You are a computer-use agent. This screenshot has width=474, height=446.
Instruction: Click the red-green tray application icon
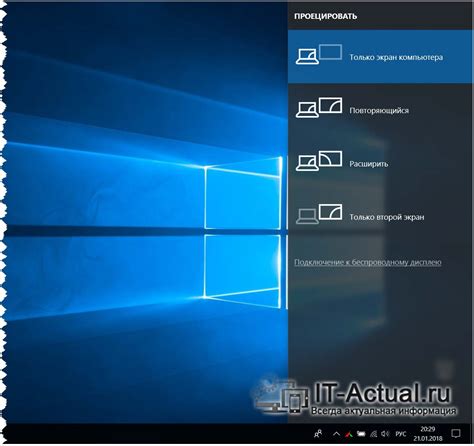coord(349,434)
